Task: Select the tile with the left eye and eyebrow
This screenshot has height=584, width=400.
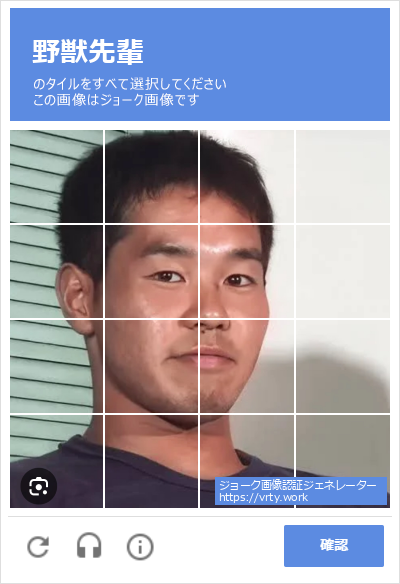Action: pyautogui.click(x=152, y=272)
